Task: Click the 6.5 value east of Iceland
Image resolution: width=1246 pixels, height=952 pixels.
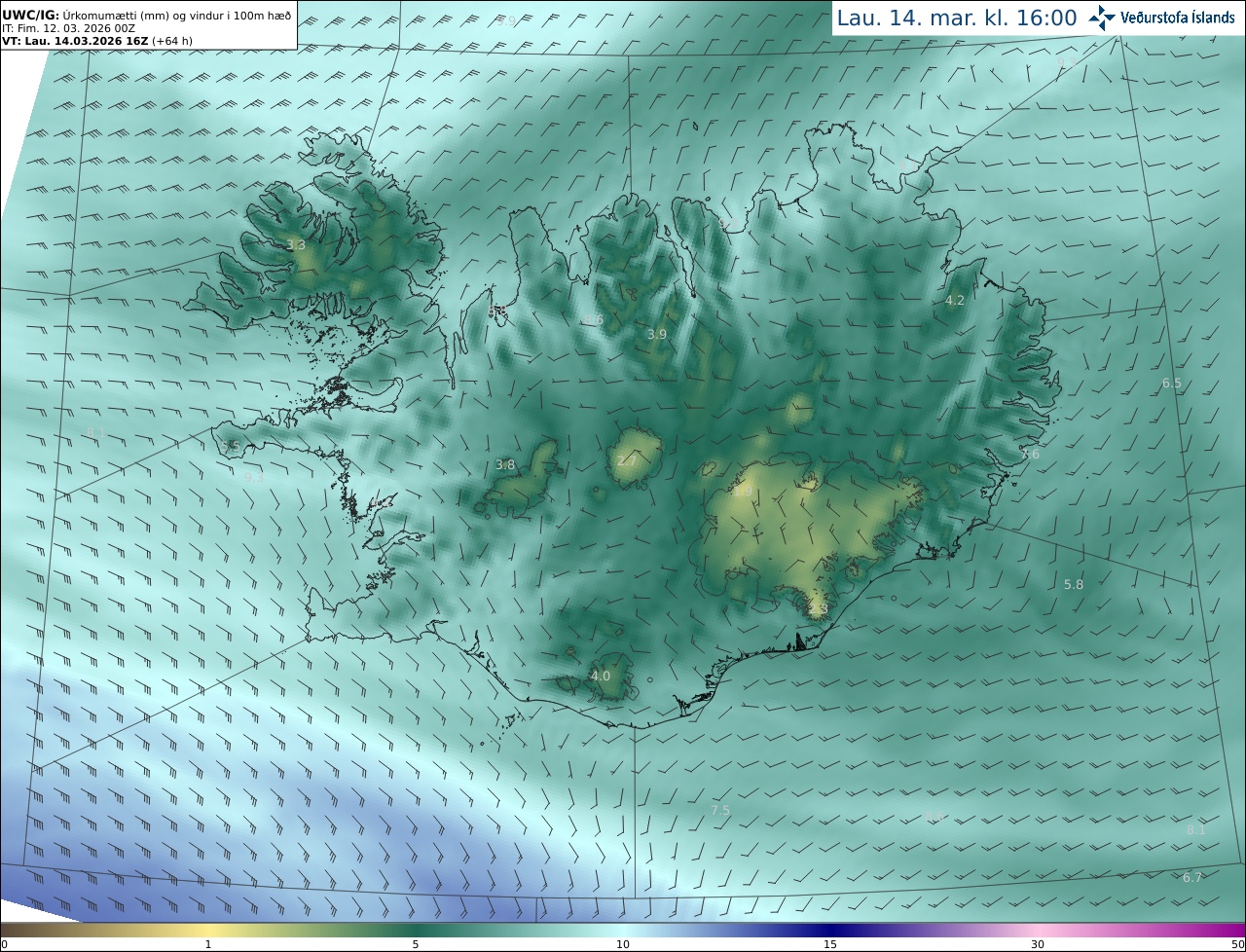Action: pyautogui.click(x=1172, y=384)
